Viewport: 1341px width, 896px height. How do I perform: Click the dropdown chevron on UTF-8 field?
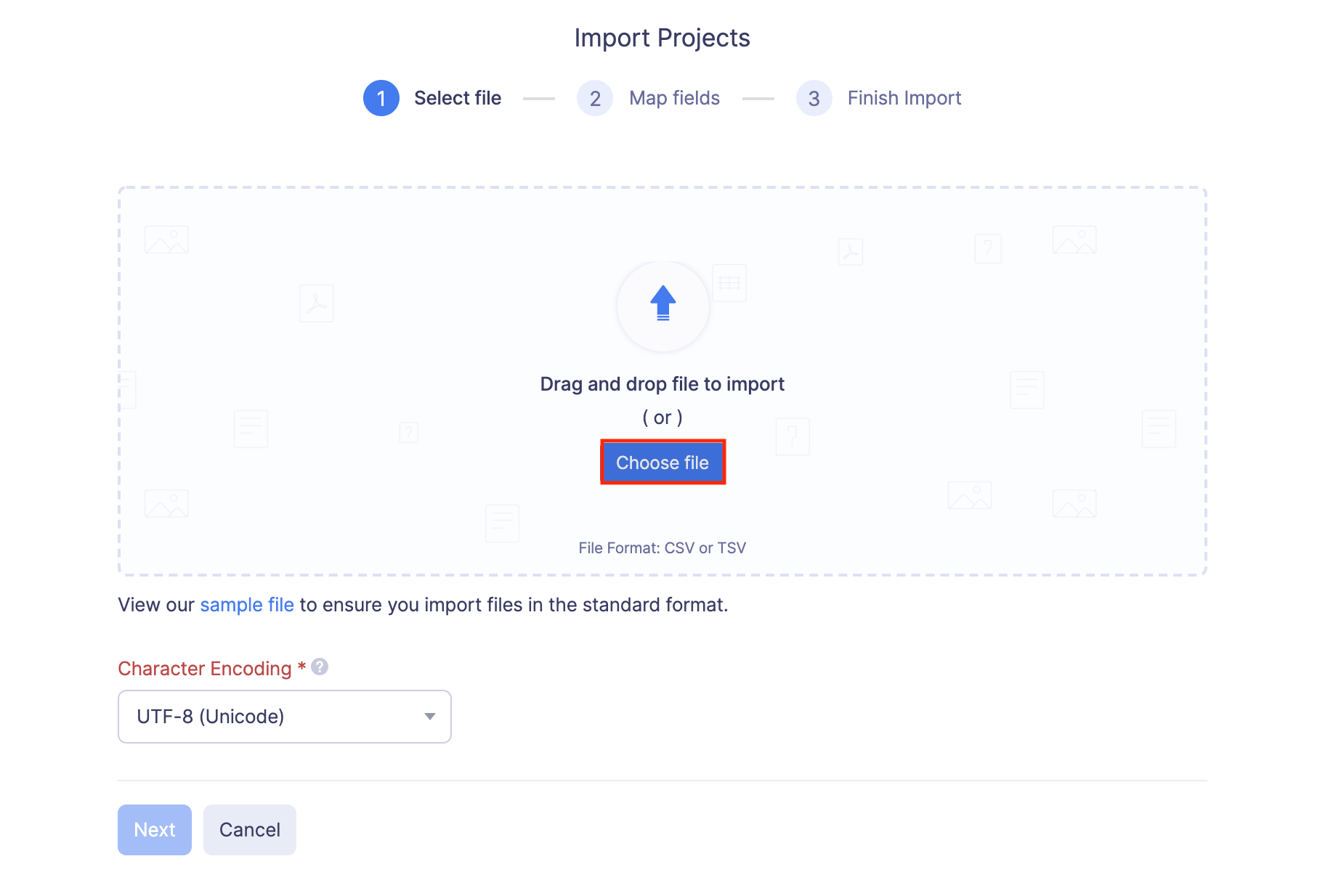point(429,717)
